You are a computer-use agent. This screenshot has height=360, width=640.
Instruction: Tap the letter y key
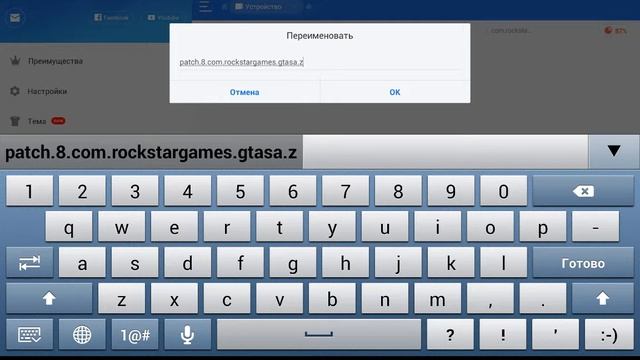click(x=332, y=227)
